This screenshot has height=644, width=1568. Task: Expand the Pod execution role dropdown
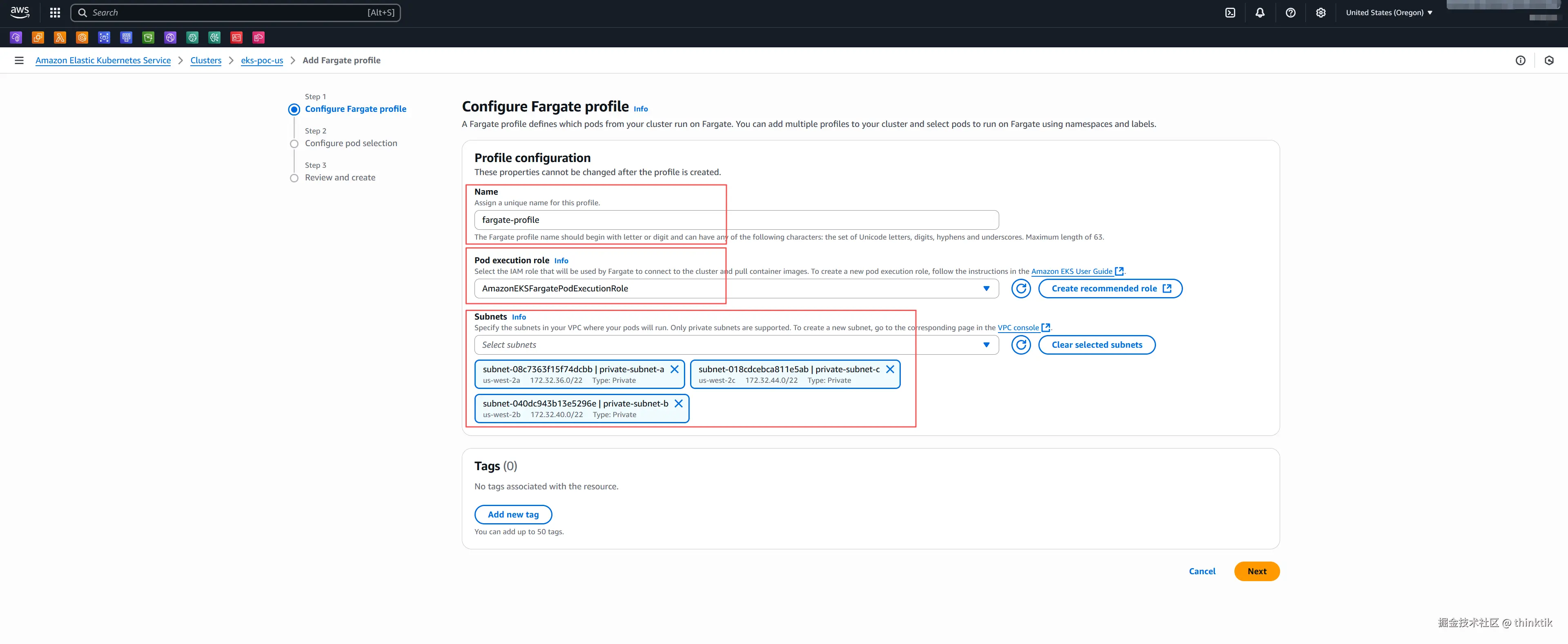(x=985, y=289)
